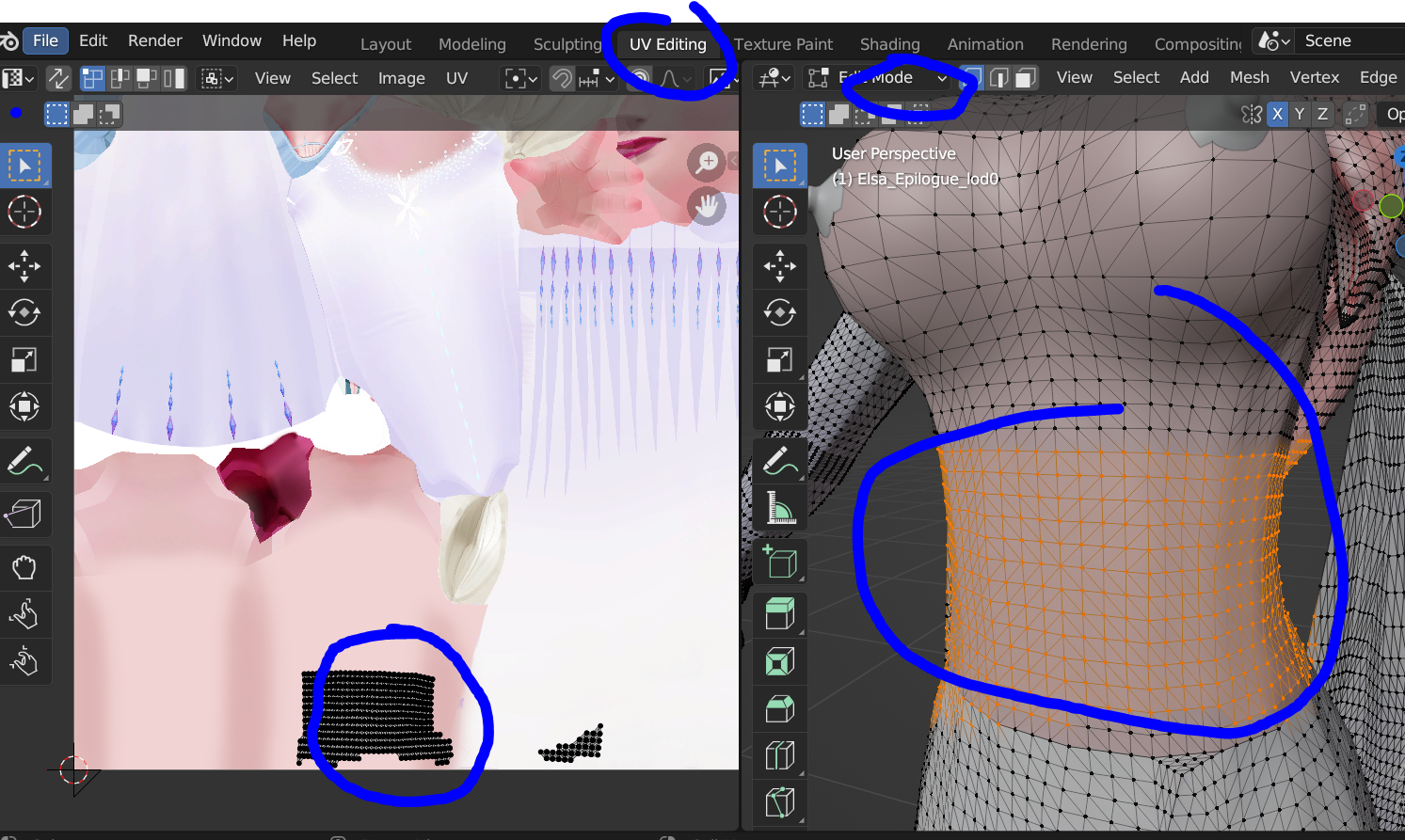Pick the 3D viewport Annotate tool
This screenshot has height=840, width=1405.
[x=780, y=461]
